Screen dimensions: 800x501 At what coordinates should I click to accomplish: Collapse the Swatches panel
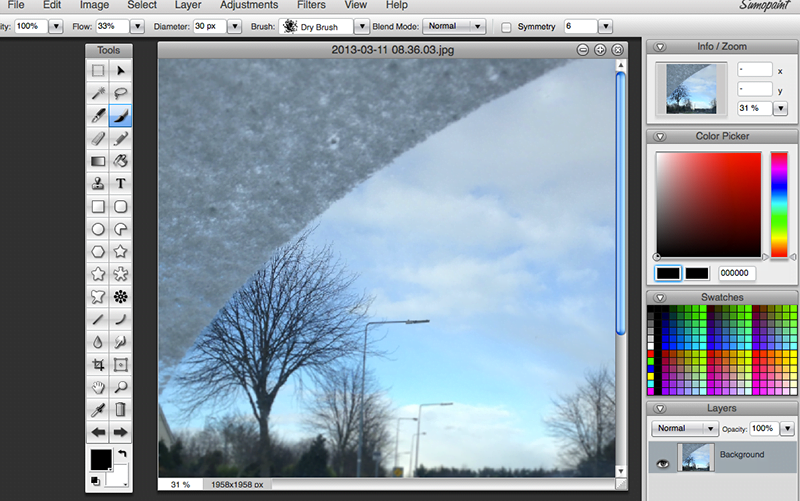tap(660, 297)
